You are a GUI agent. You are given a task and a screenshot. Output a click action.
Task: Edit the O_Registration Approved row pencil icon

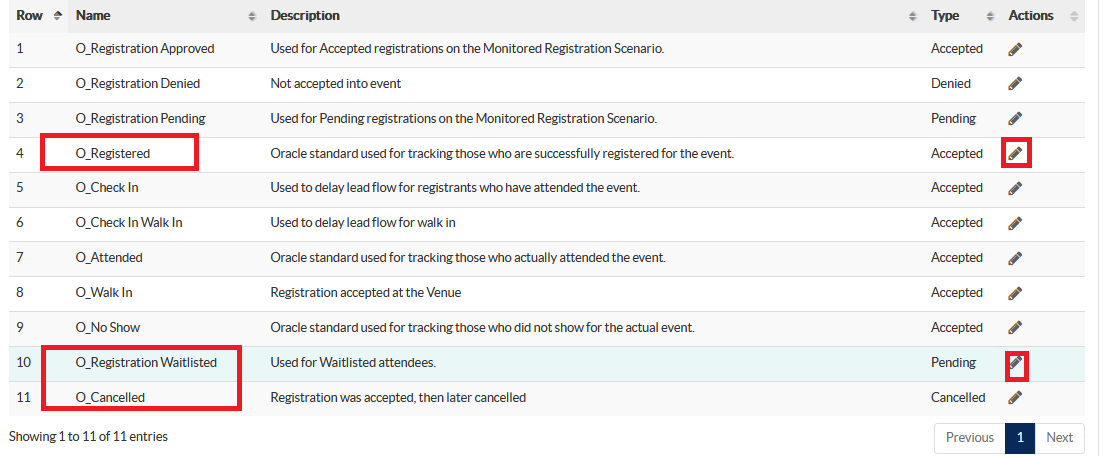click(1015, 49)
